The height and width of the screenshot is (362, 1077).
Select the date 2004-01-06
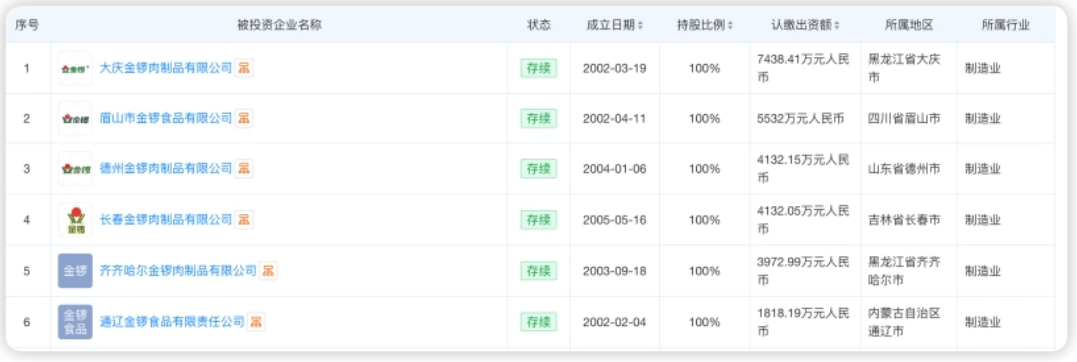pos(614,168)
